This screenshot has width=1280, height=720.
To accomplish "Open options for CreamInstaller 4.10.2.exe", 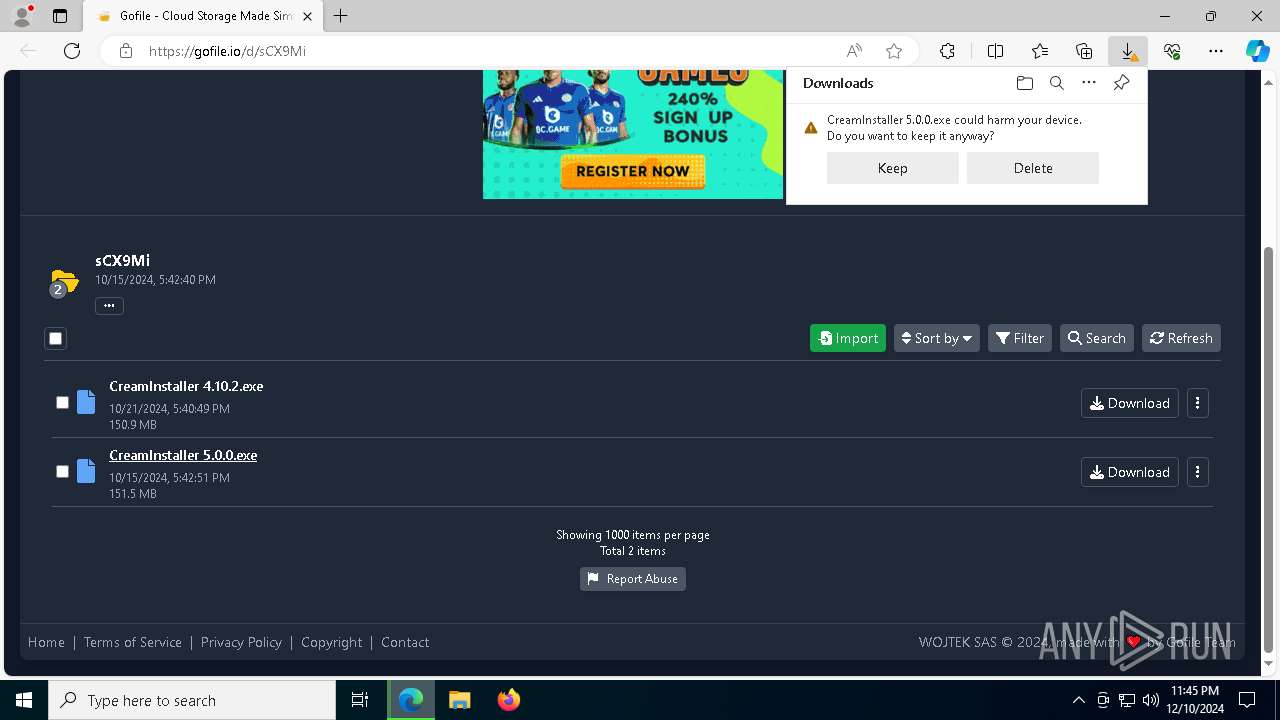I will click(1197, 403).
